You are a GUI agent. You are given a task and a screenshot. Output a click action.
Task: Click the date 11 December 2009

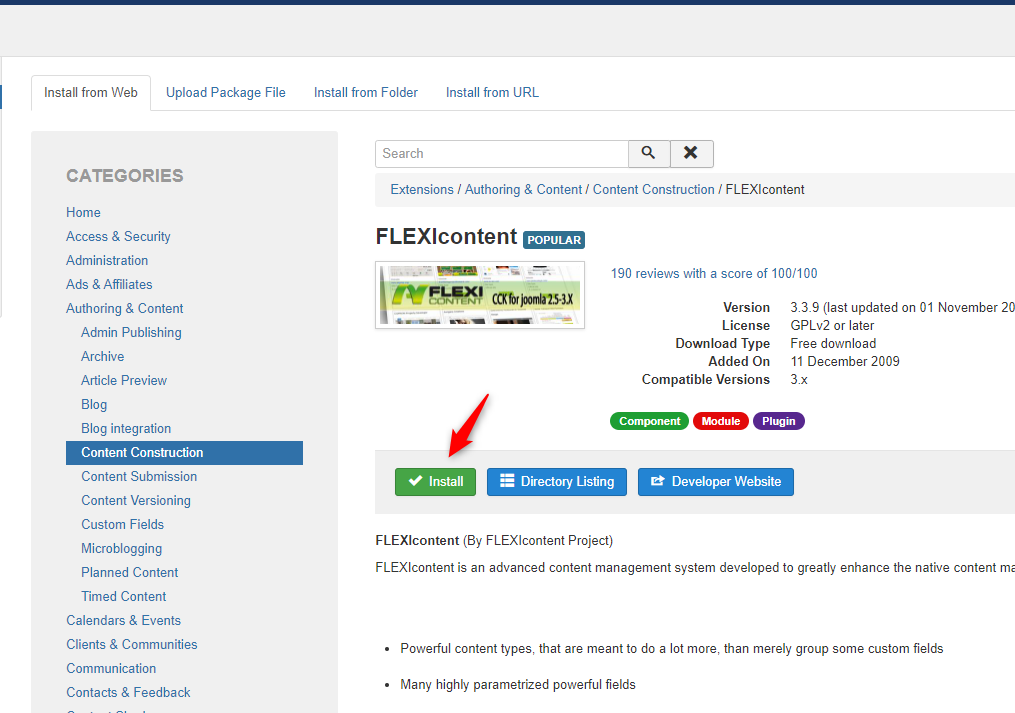845,361
